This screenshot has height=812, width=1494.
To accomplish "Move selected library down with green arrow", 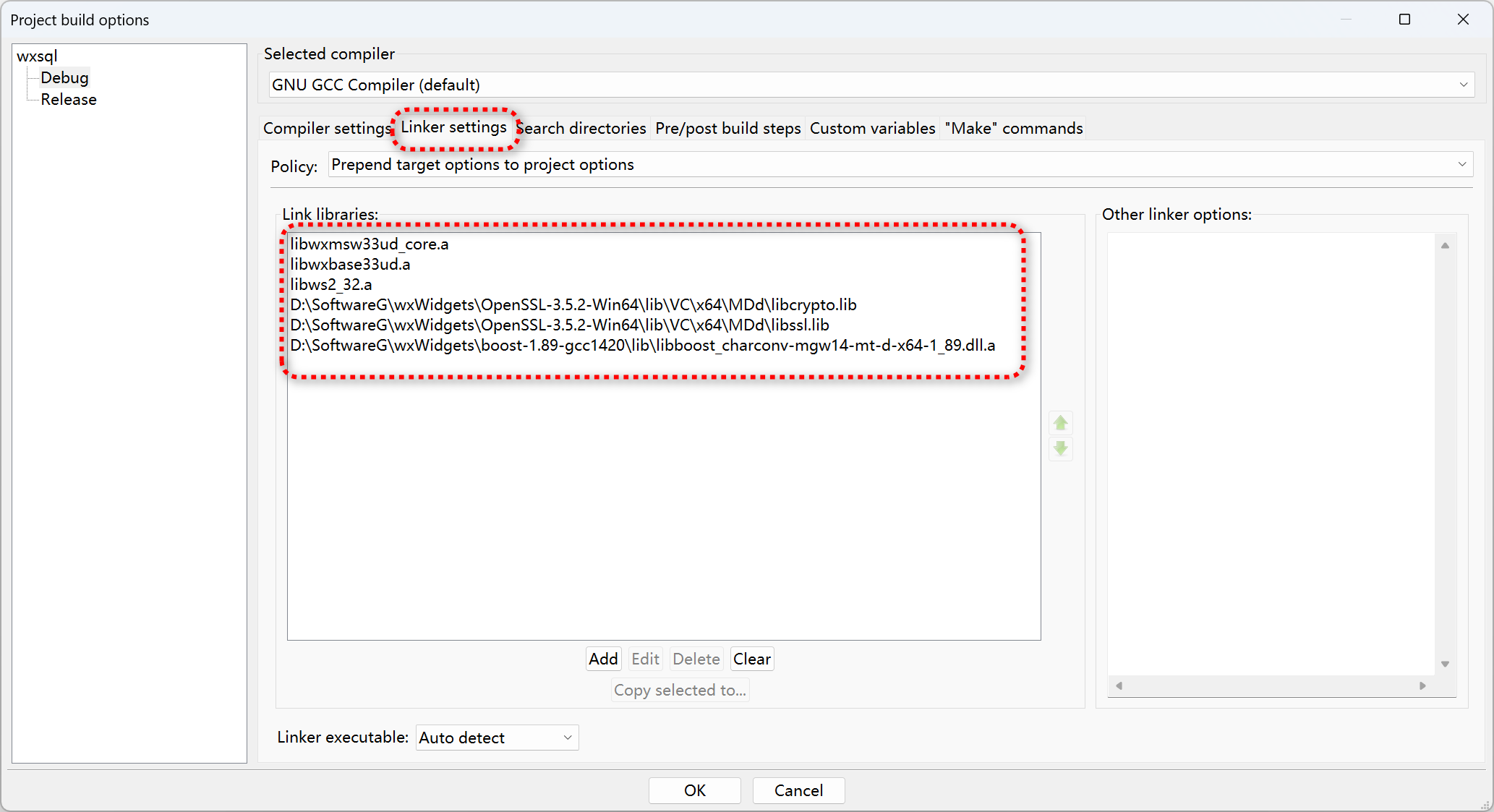I will 1060,449.
